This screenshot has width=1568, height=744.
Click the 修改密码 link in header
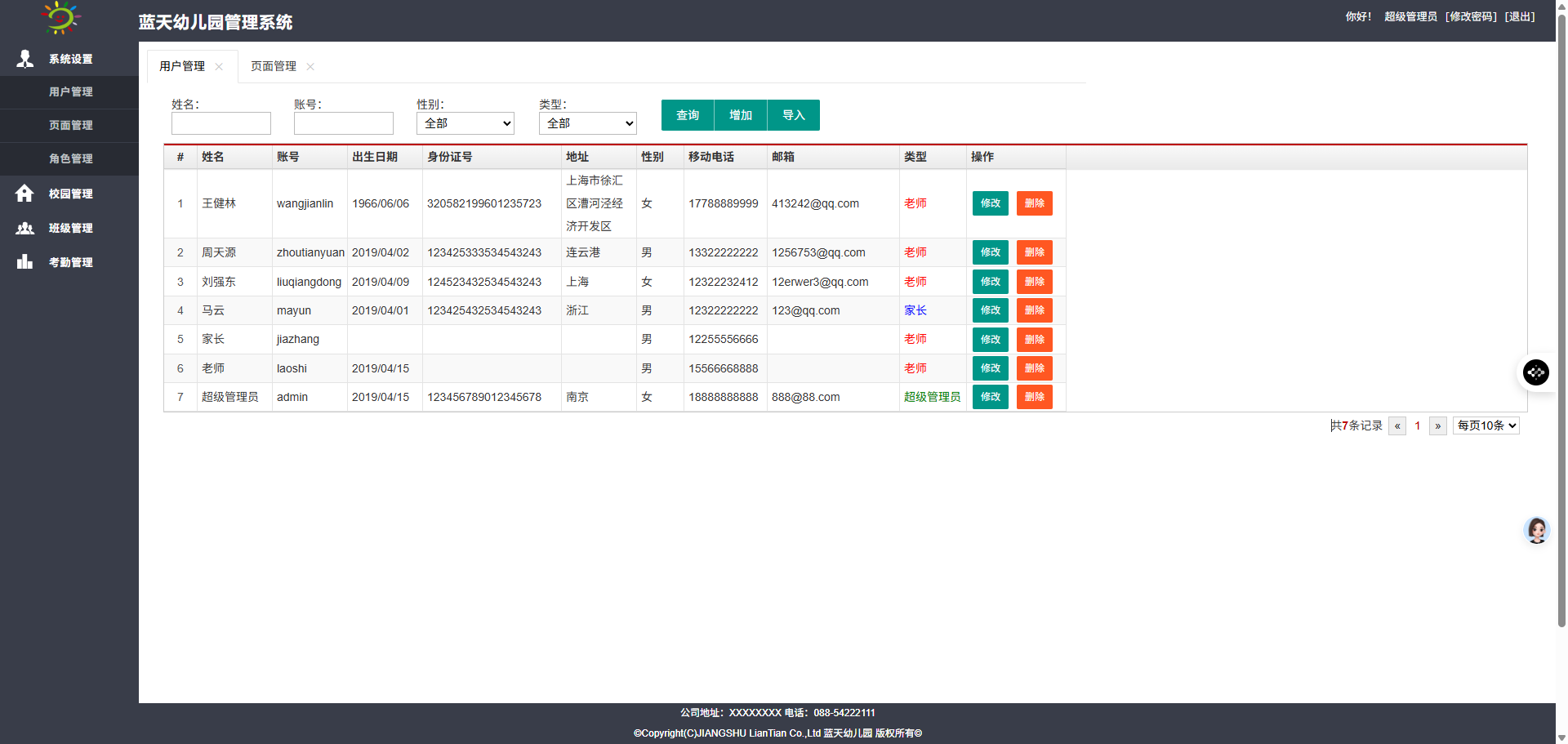coord(1471,16)
